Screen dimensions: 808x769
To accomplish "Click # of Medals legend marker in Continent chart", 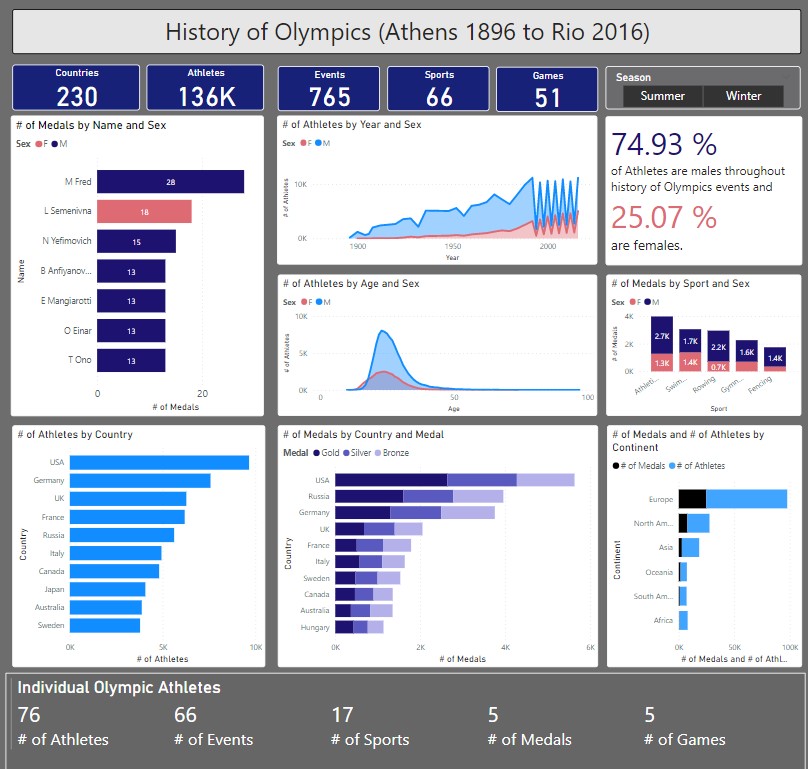I will (617, 466).
